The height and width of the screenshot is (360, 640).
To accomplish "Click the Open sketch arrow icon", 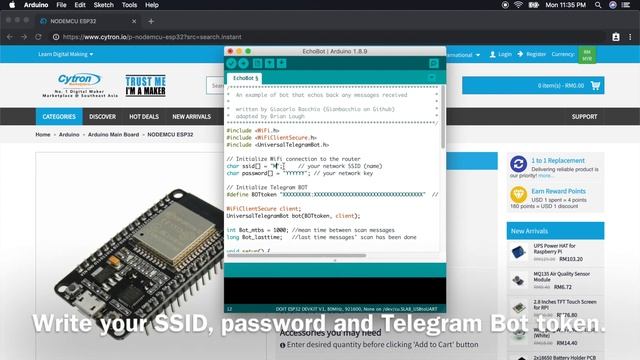I will click(269, 63).
